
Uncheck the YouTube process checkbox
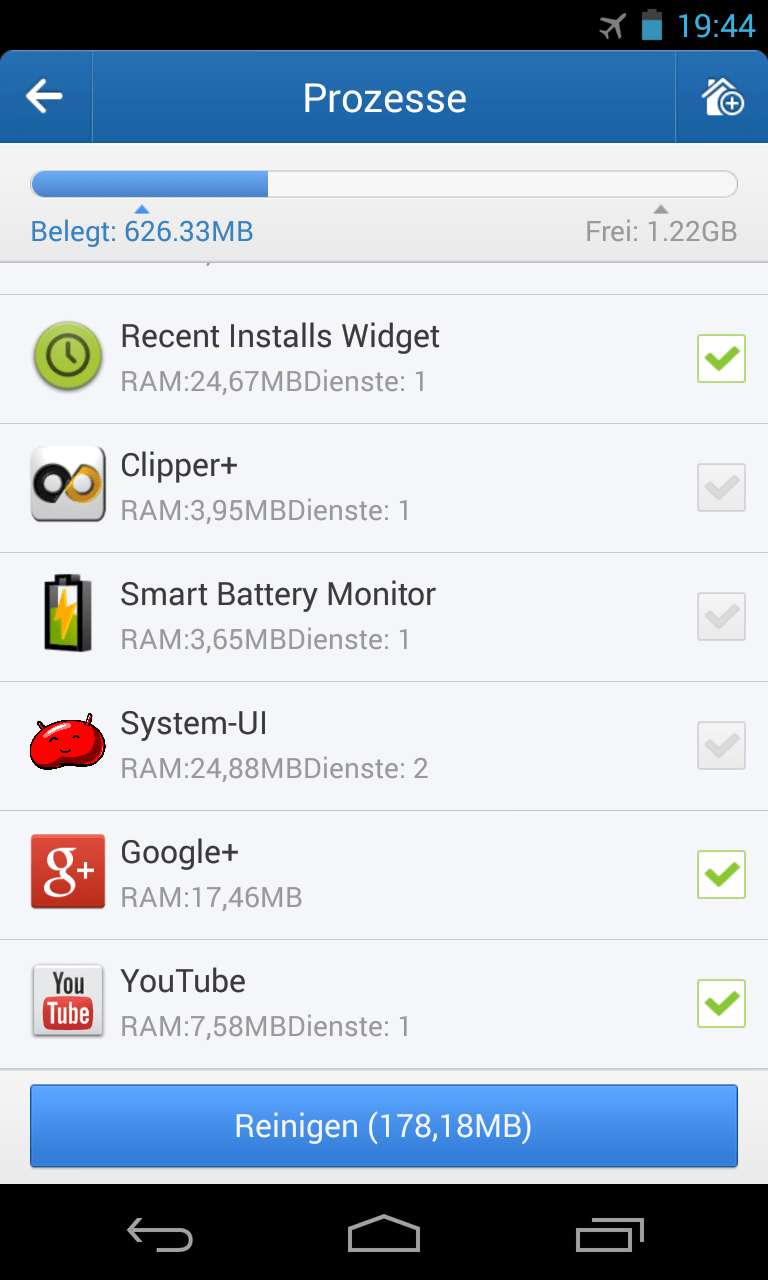click(721, 1003)
